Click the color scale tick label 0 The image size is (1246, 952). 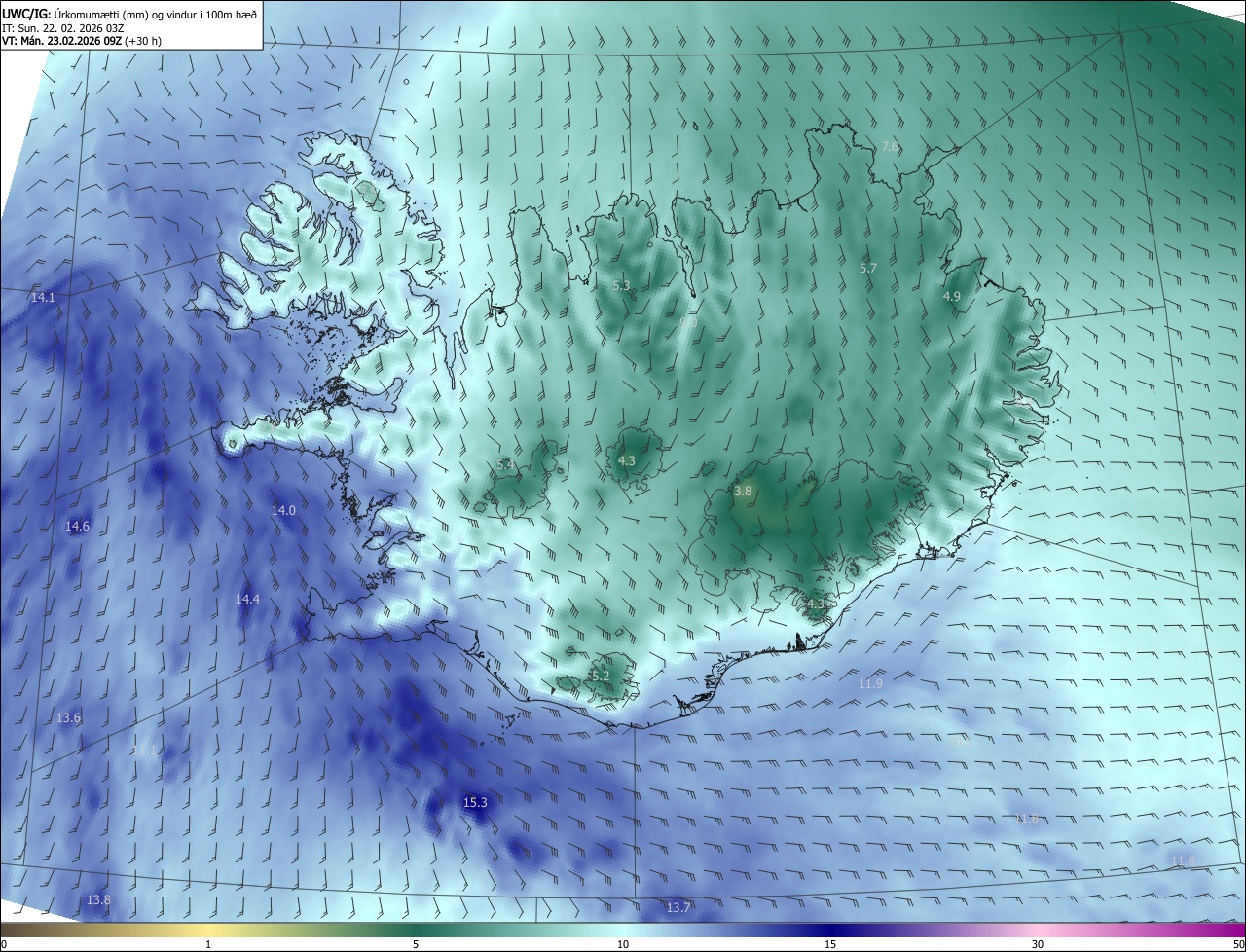tap(4, 944)
